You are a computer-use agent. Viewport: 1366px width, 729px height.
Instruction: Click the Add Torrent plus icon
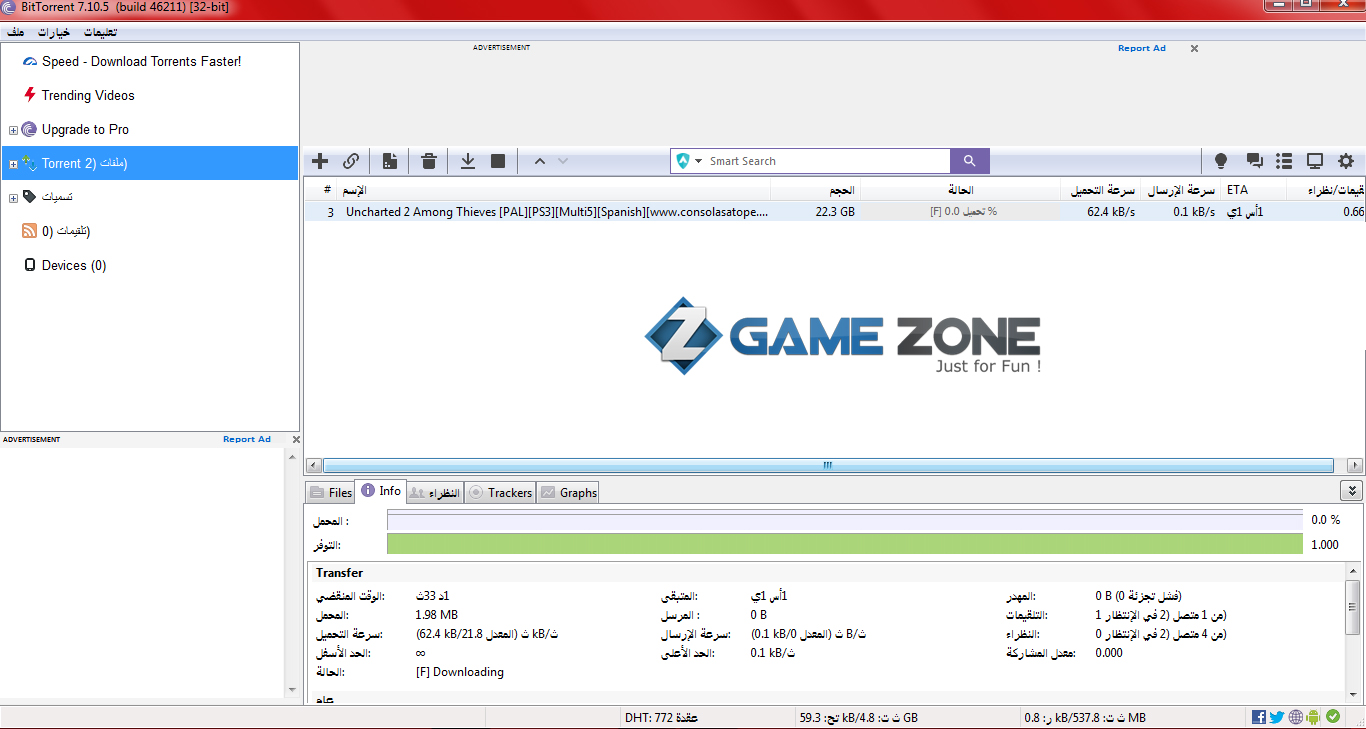[320, 161]
